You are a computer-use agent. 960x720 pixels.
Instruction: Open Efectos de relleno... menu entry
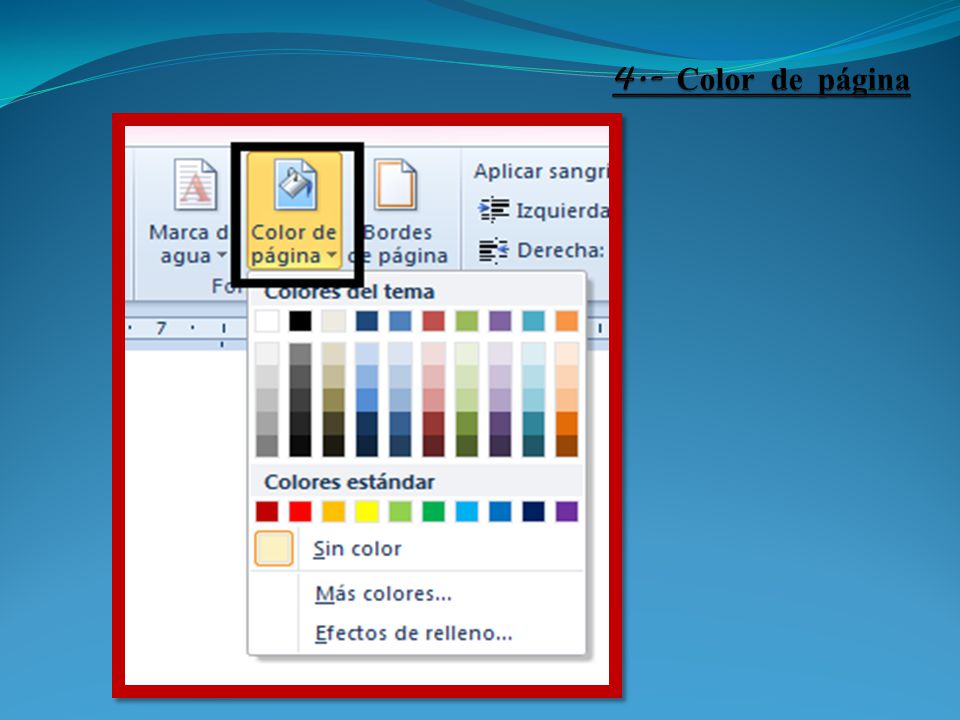coord(413,633)
